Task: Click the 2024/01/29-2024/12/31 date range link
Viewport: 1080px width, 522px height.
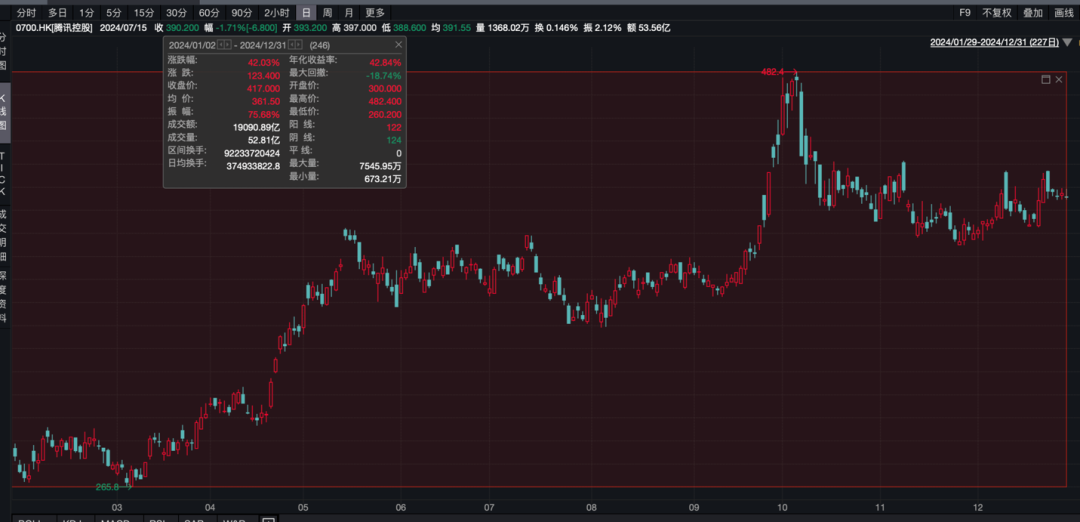Action: pos(992,43)
